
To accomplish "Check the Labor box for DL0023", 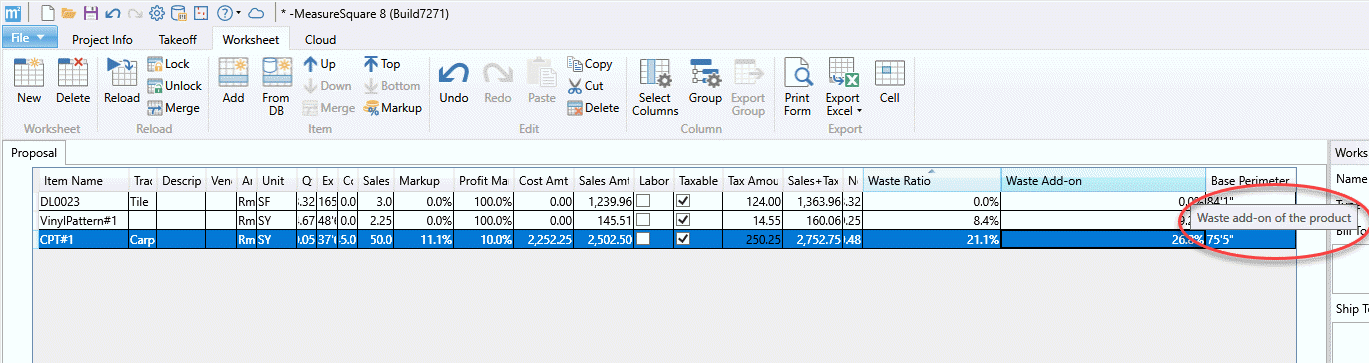I will coord(644,201).
